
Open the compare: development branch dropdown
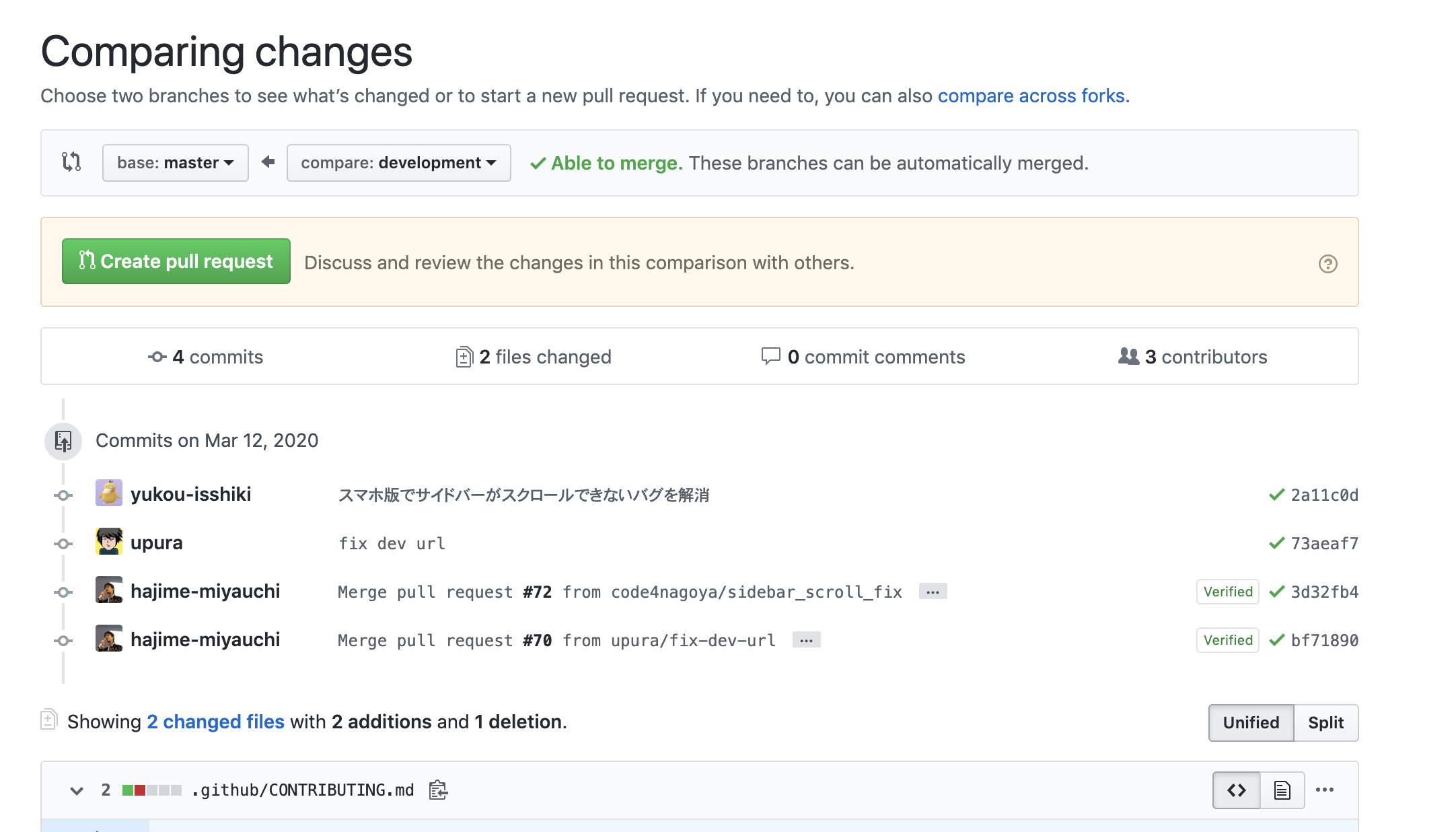[x=398, y=162]
